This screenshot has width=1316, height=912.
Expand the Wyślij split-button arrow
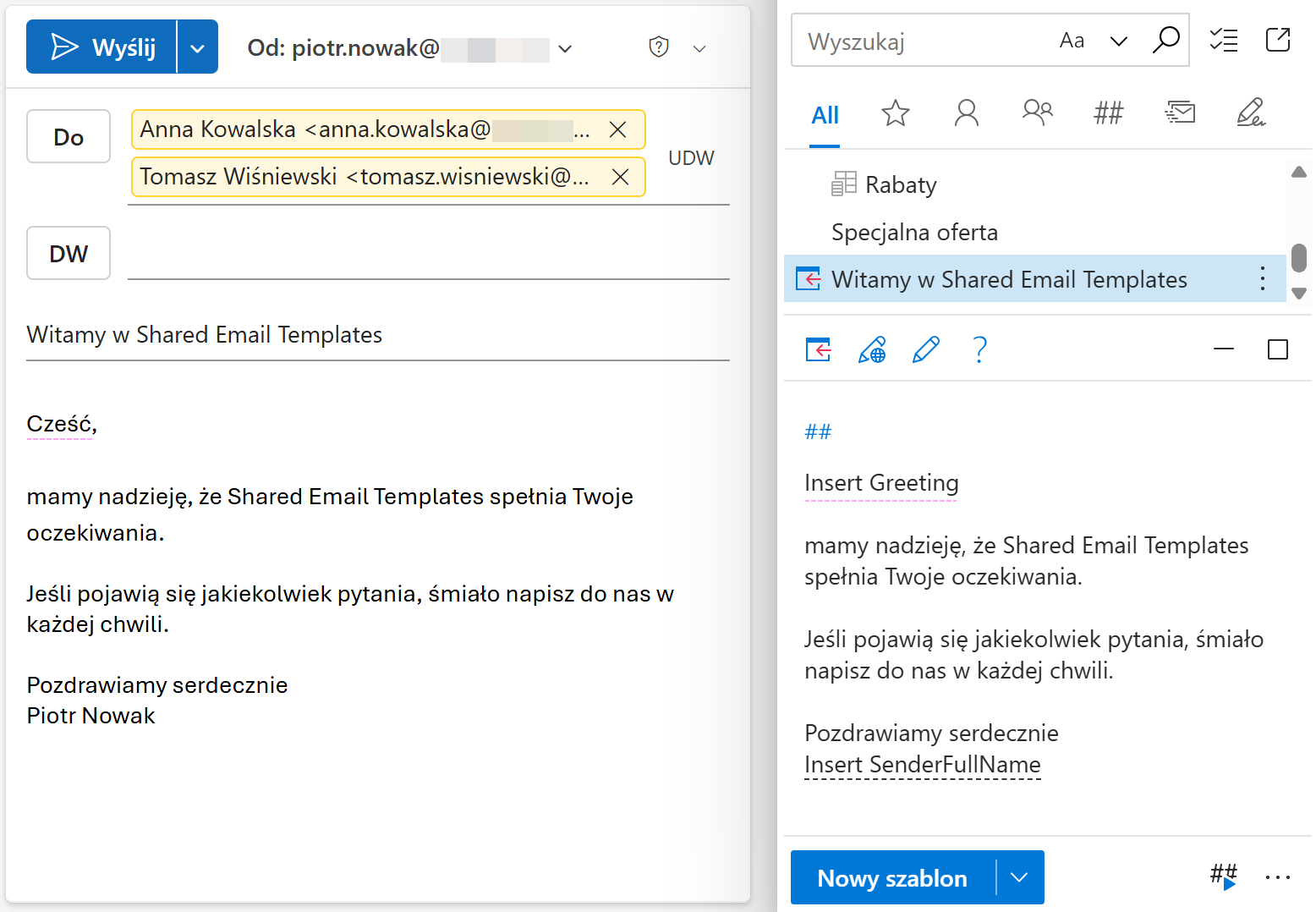point(198,47)
